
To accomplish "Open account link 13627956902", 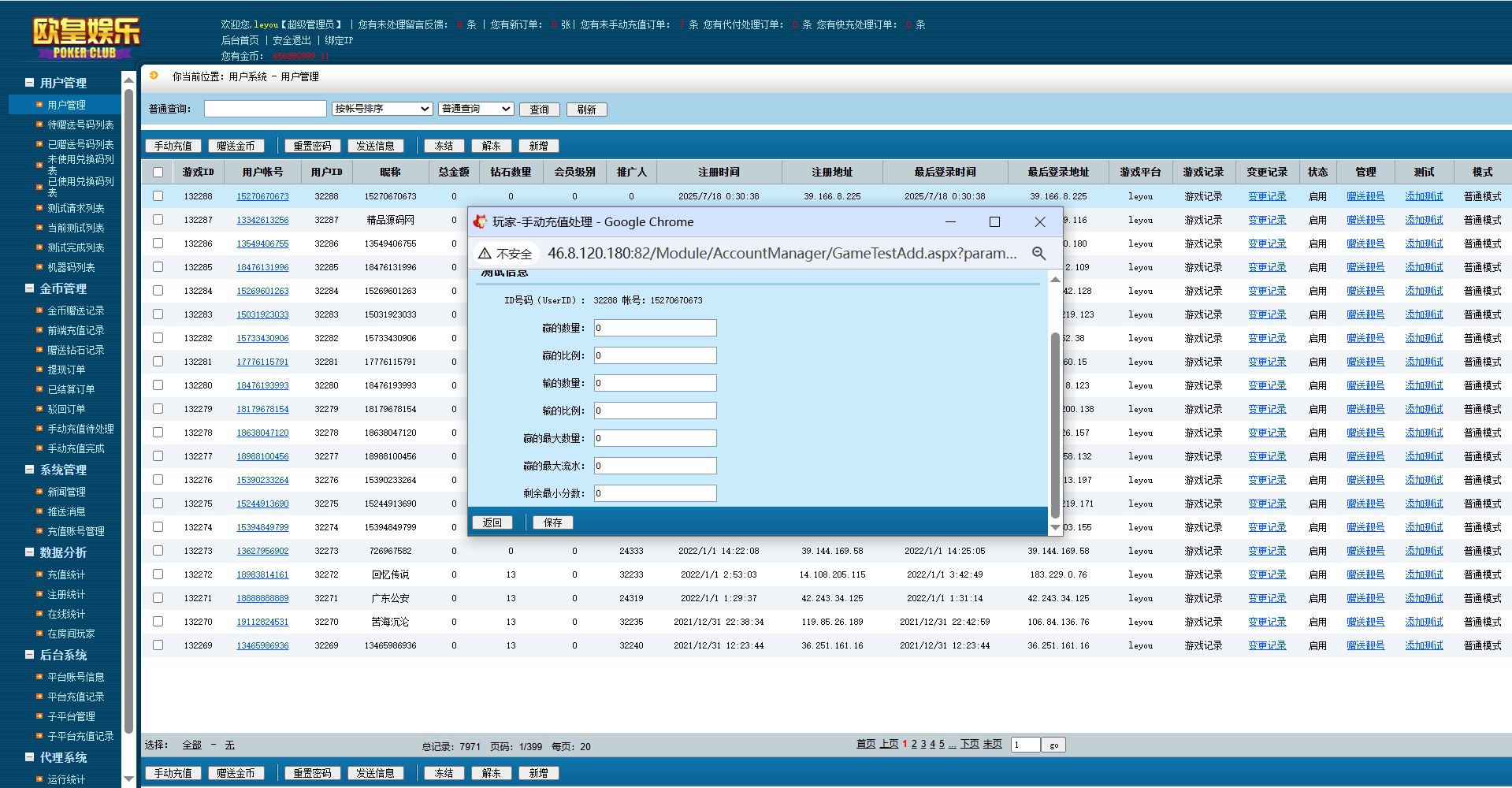I will [x=262, y=551].
